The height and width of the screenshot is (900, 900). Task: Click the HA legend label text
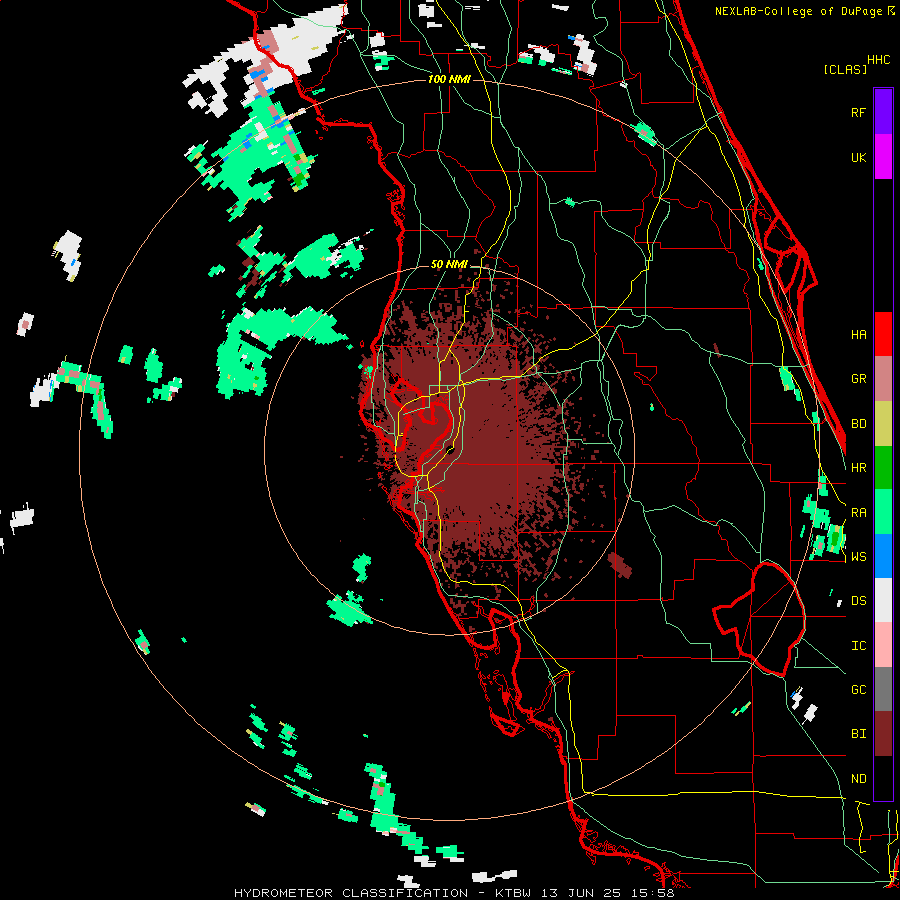858,334
